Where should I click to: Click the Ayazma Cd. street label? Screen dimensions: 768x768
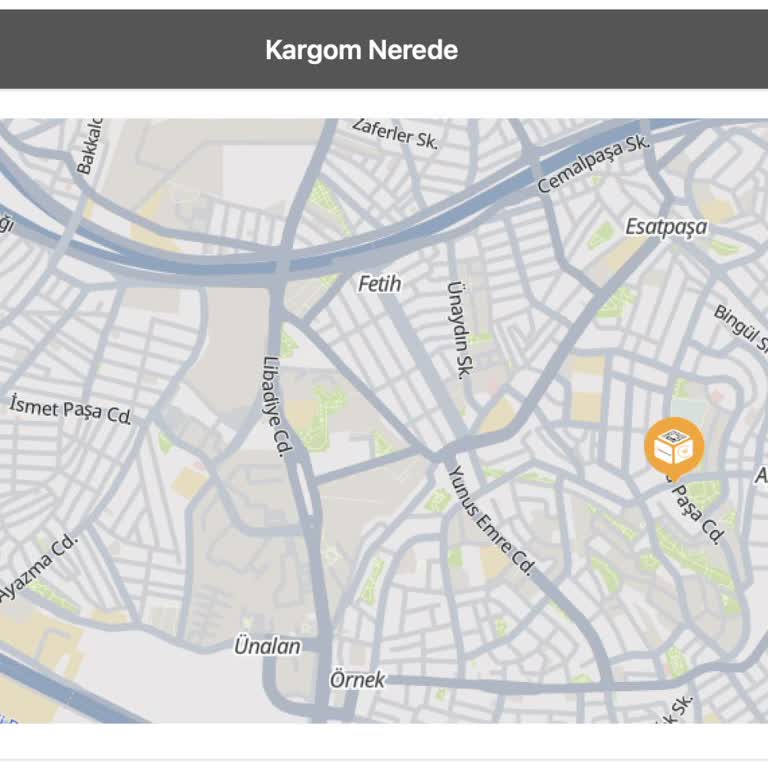(x=39, y=566)
